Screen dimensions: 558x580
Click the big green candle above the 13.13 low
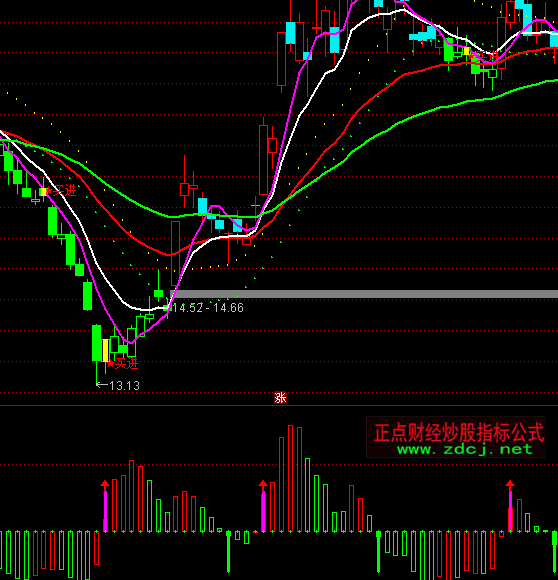[x=97, y=343]
